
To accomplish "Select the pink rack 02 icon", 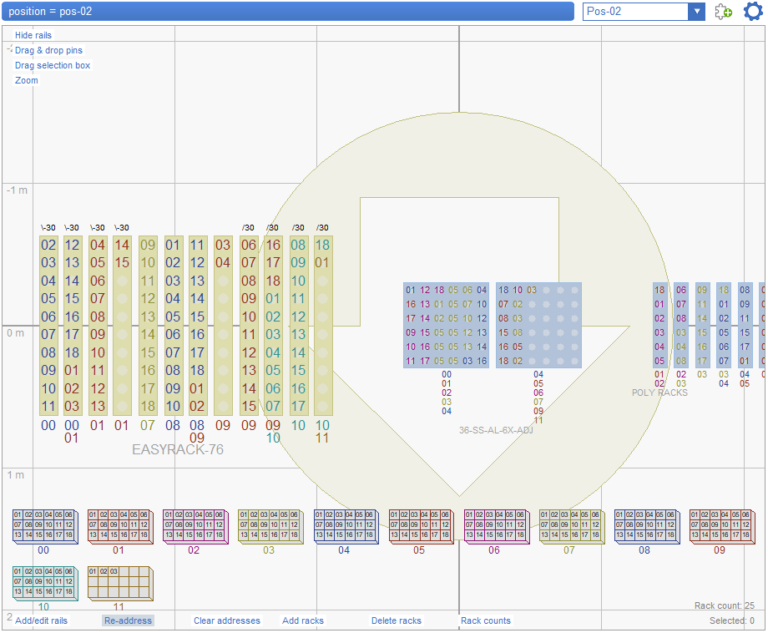I will click(194, 525).
